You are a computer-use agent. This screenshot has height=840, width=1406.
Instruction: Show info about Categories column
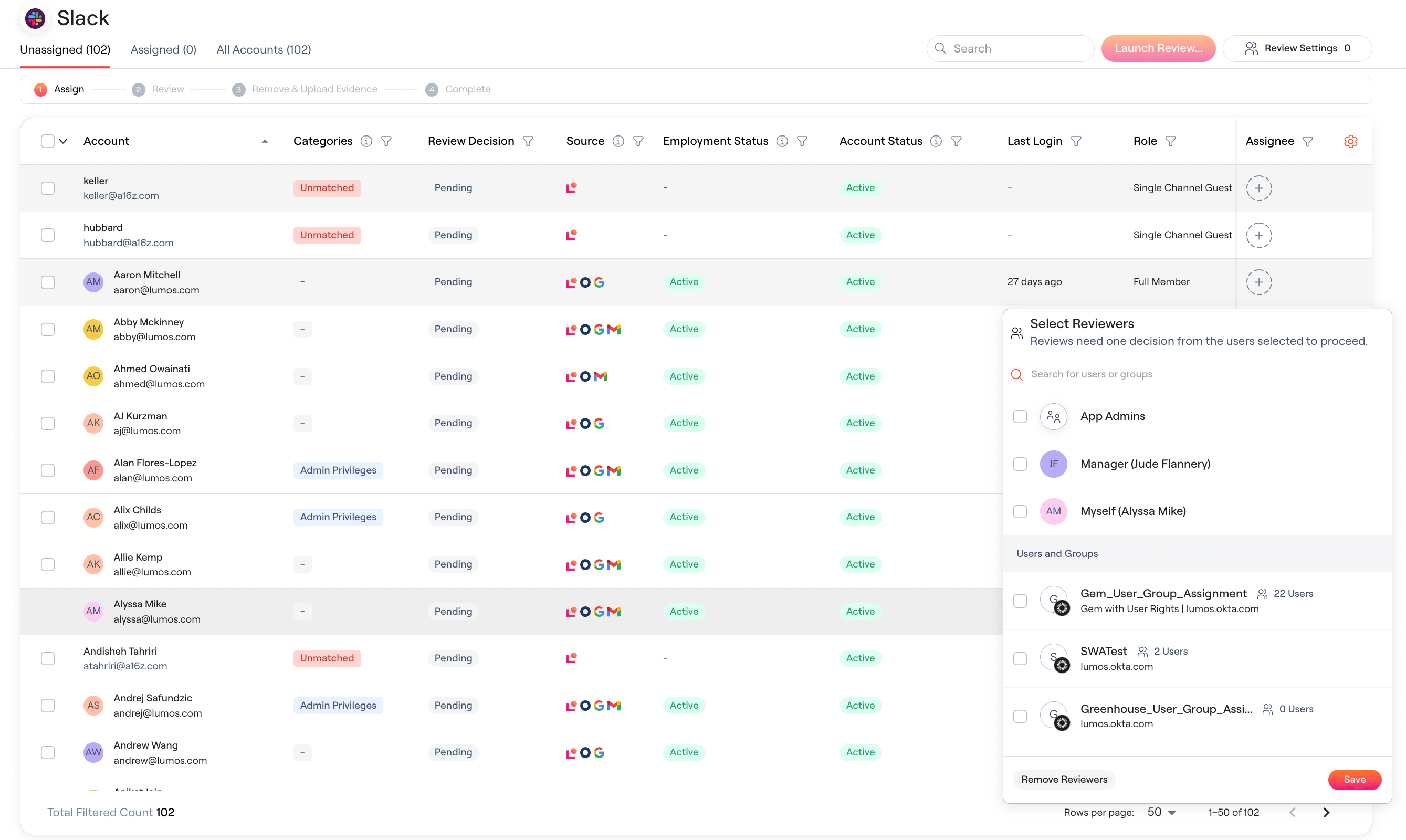tap(366, 142)
